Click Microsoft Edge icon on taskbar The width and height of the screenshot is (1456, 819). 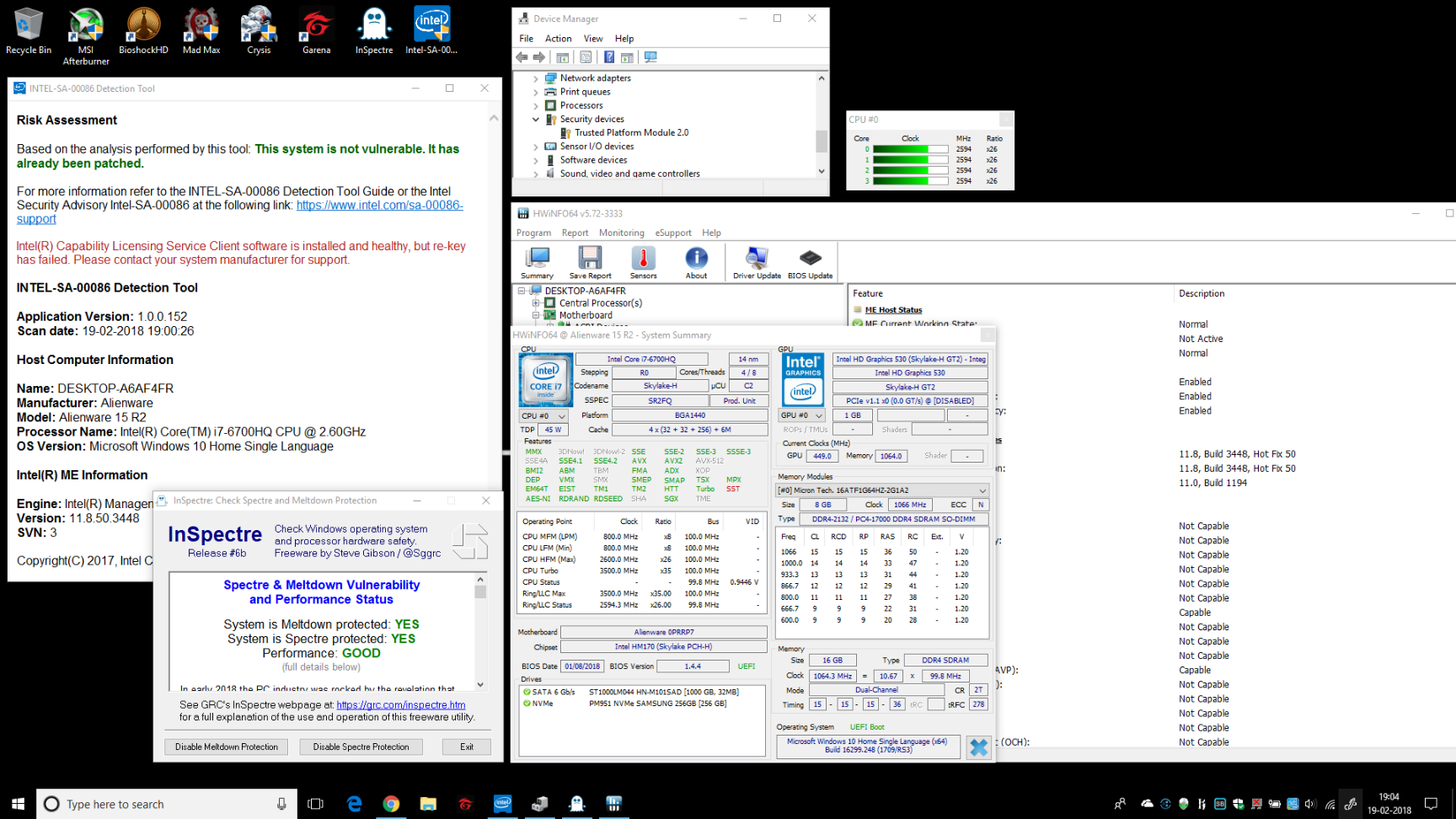[x=355, y=804]
